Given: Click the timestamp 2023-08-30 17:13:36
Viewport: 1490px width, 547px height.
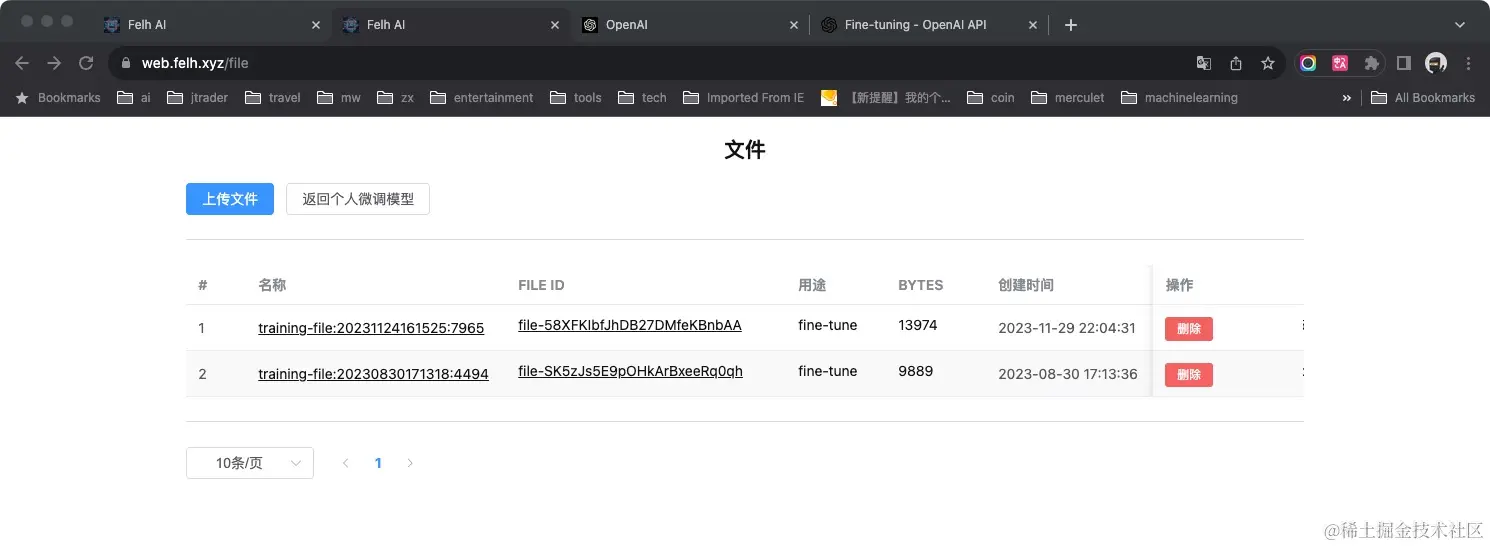Looking at the screenshot, I should (x=1068, y=374).
